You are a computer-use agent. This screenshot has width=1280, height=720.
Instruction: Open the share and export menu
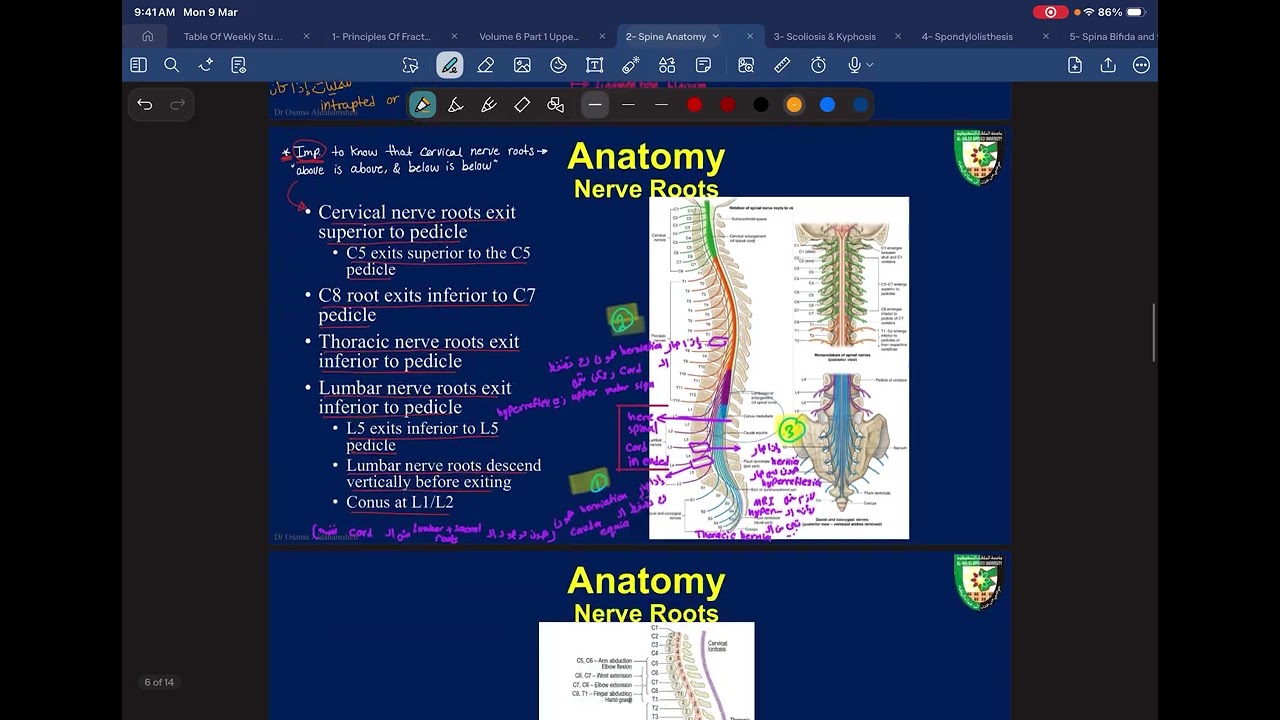click(1108, 65)
